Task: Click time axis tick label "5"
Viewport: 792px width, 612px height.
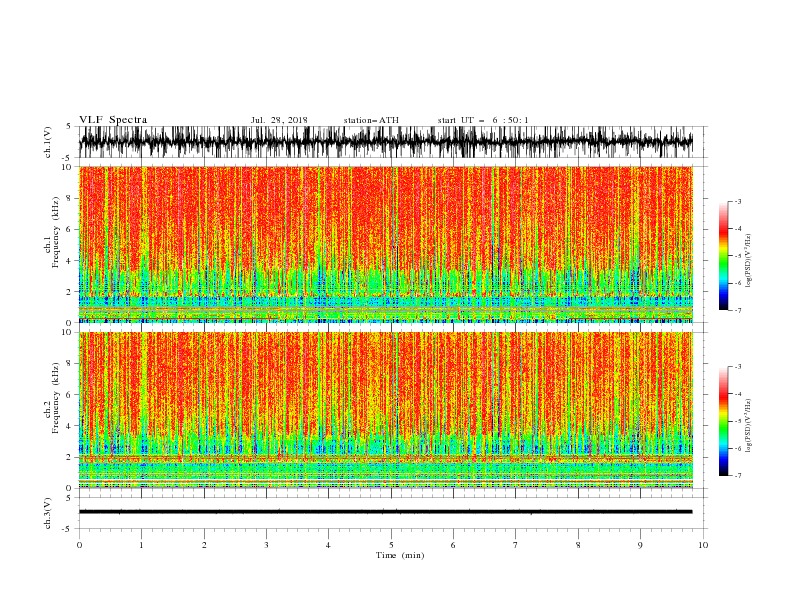Action: pos(391,545)
